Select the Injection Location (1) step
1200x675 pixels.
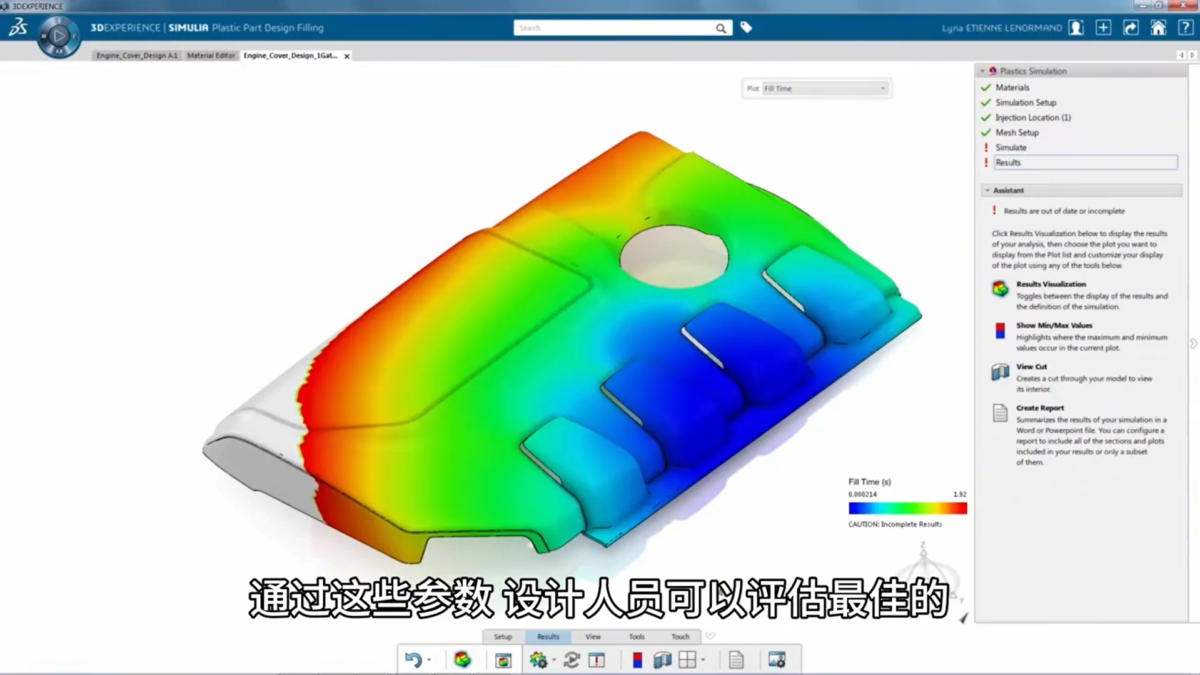[1032, 117]
